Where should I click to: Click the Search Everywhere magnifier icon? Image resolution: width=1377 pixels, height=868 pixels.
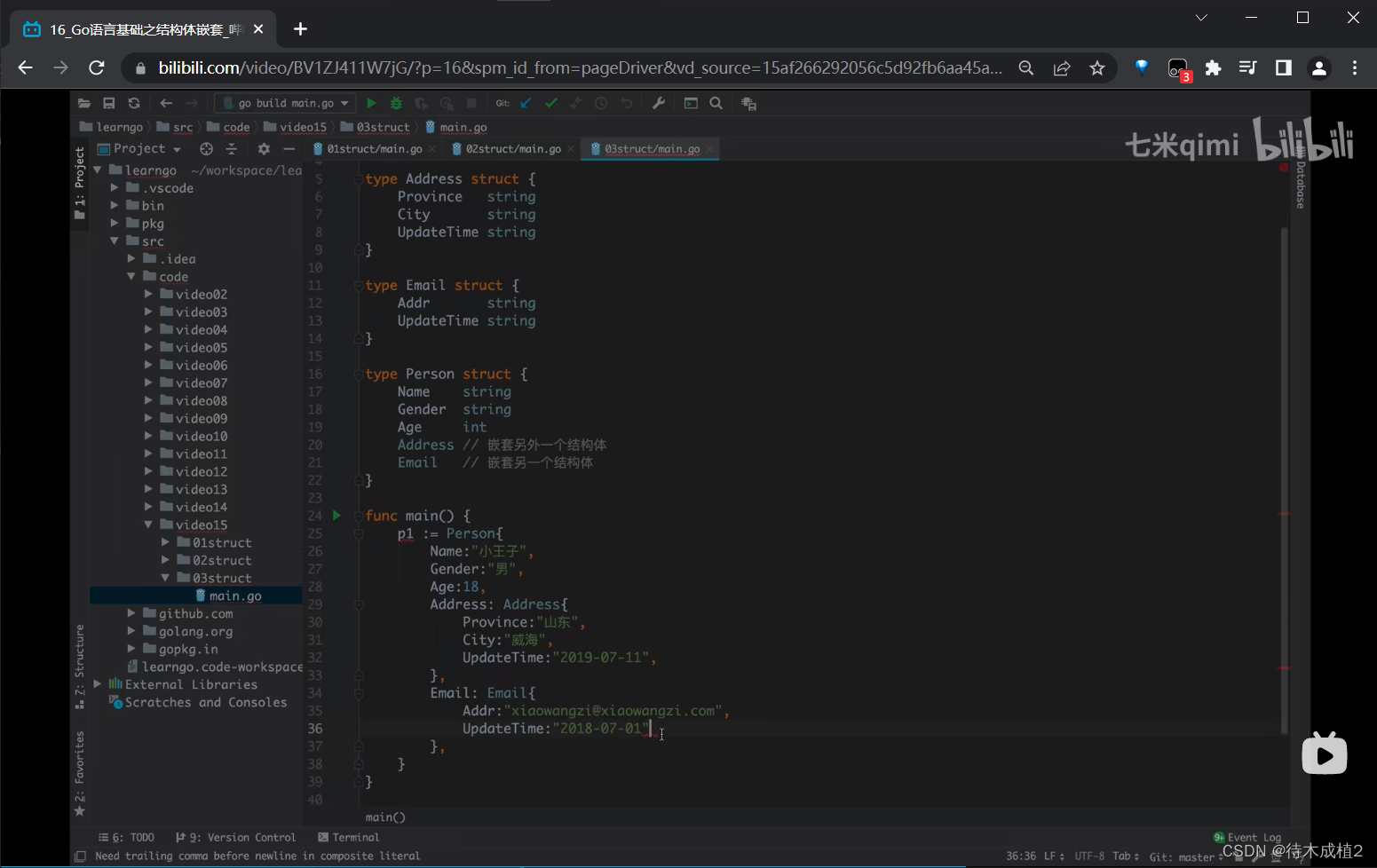(716, 104)
